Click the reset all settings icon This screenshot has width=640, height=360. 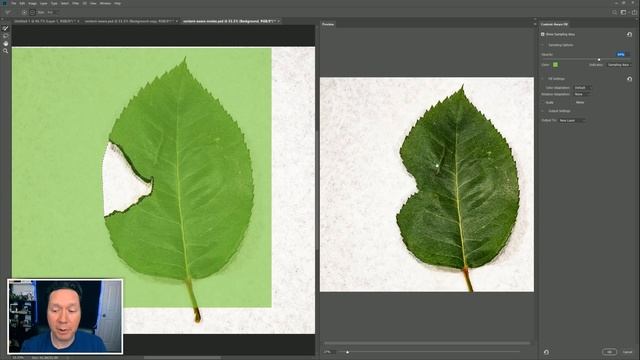point(546,352)
